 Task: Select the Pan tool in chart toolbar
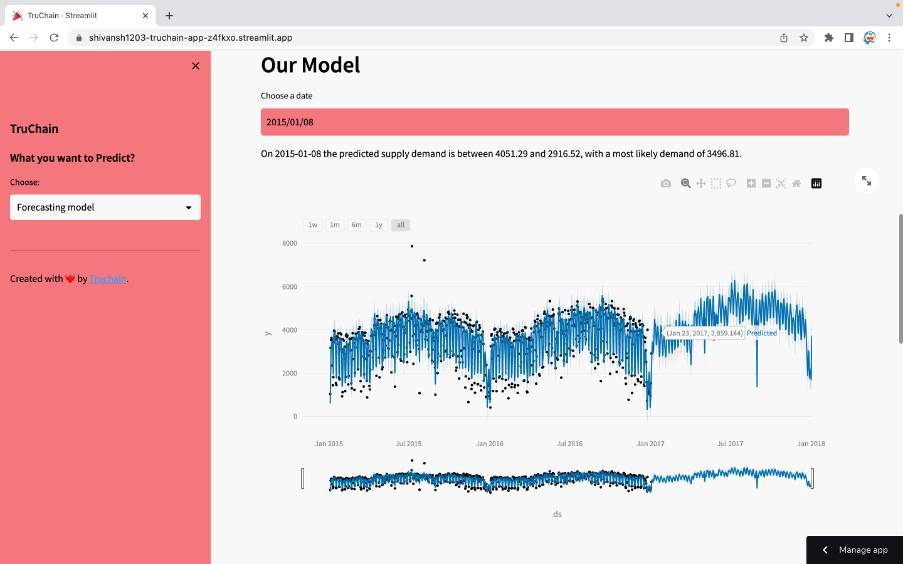pos(701,183)
